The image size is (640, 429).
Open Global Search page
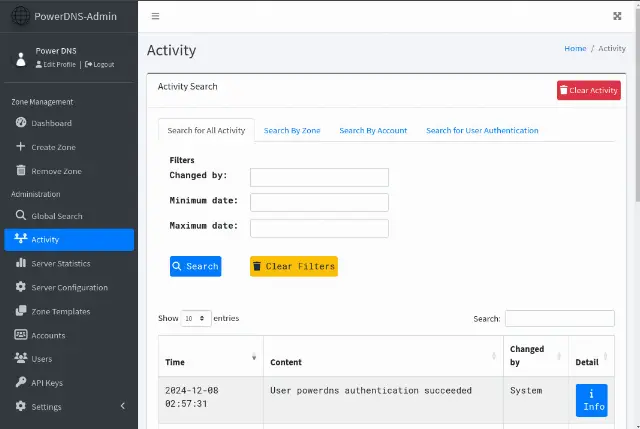[69, 216]
